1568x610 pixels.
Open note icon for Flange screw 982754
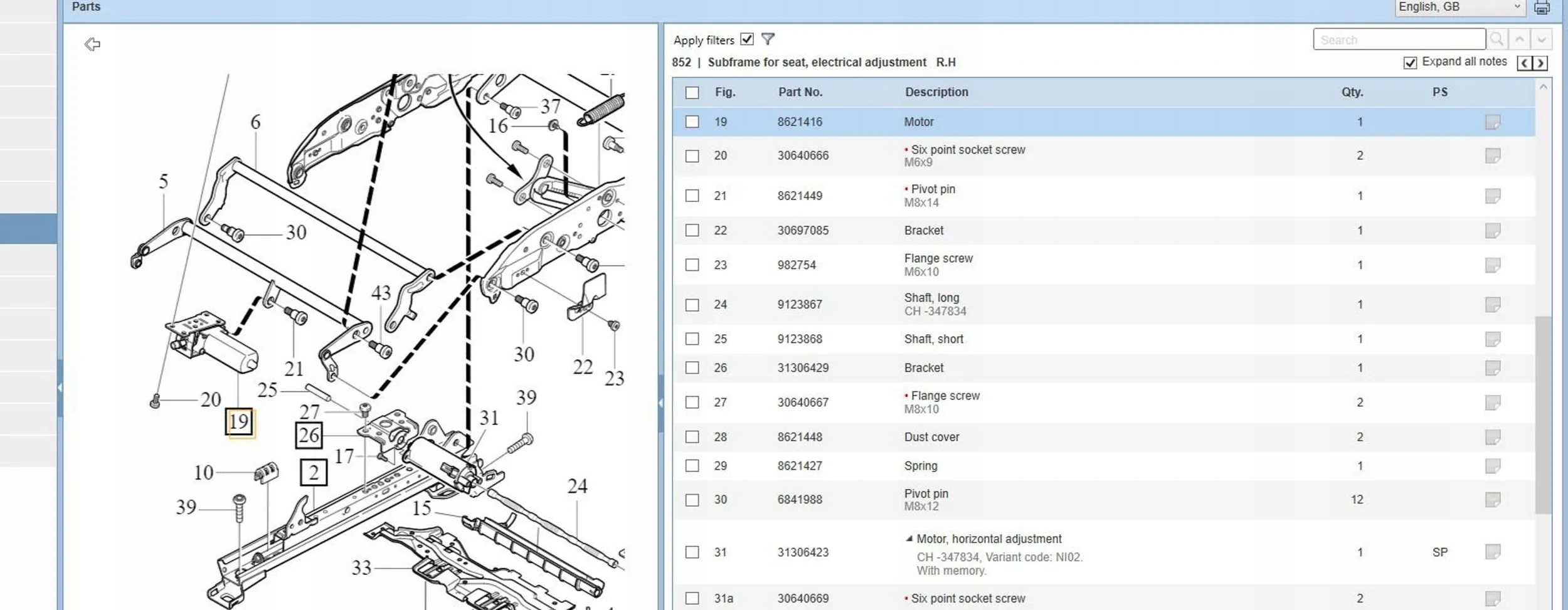[1492, 265]
